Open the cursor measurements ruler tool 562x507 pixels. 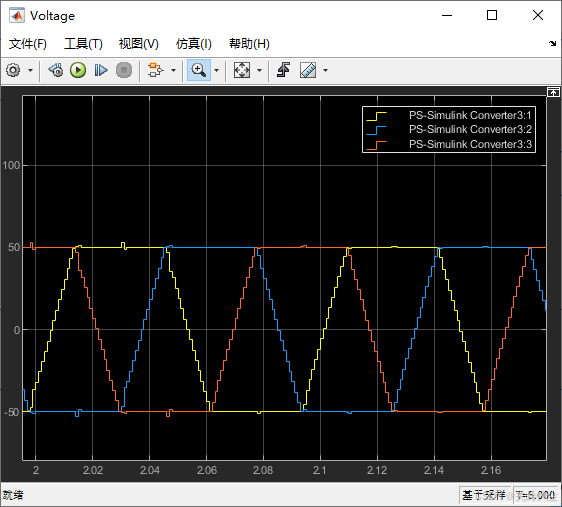(x=308, y=70)
